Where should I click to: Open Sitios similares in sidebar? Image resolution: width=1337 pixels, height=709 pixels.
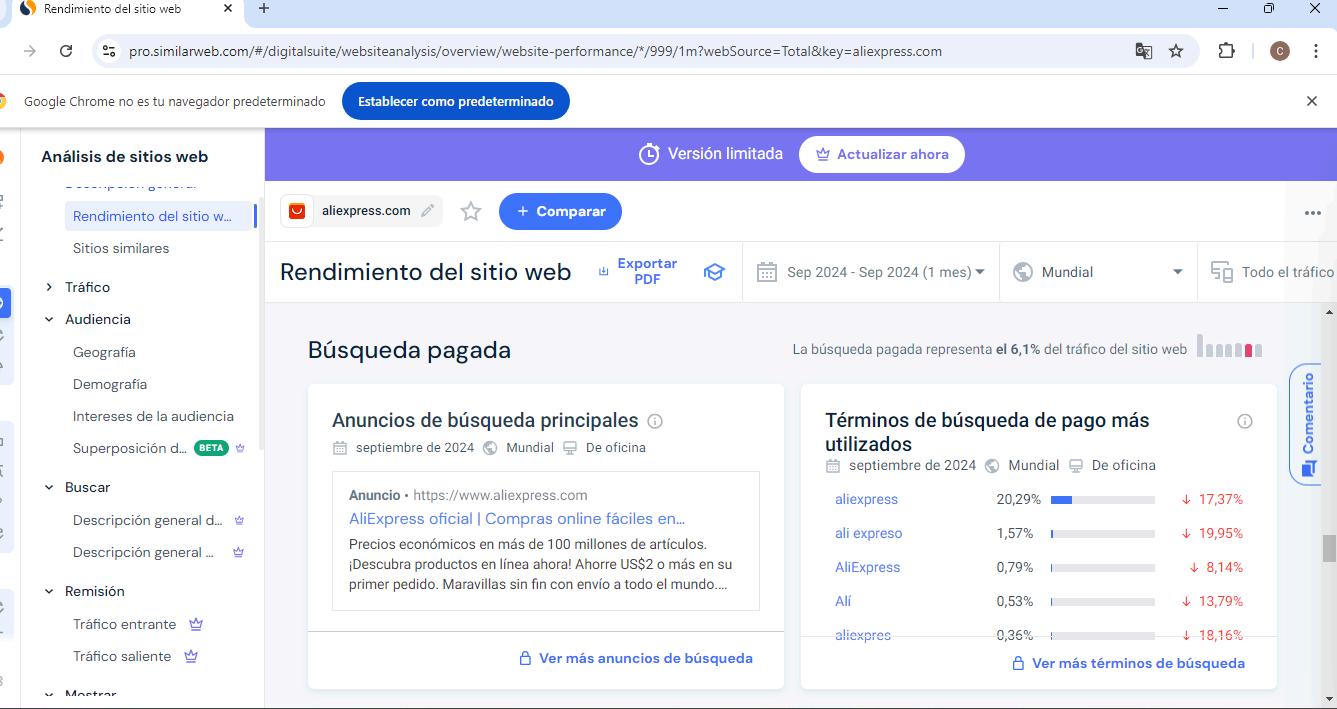pos(121,248)
